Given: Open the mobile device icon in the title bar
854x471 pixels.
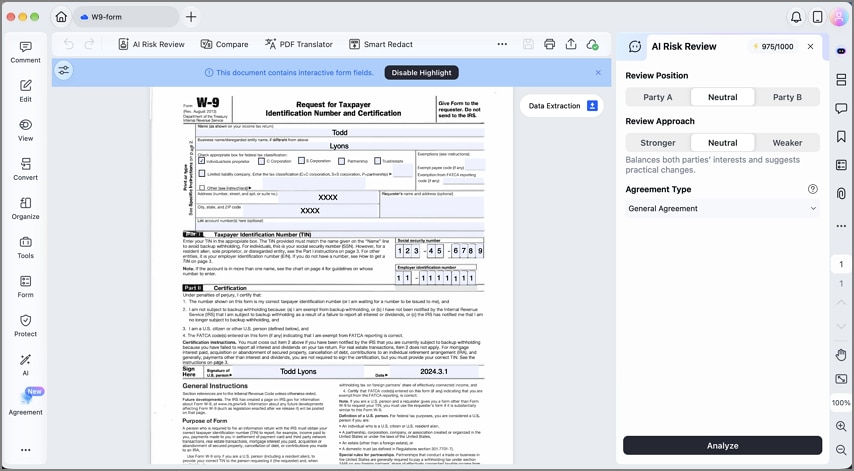Looking at the screenshot, I should click(x=817, y=17).
